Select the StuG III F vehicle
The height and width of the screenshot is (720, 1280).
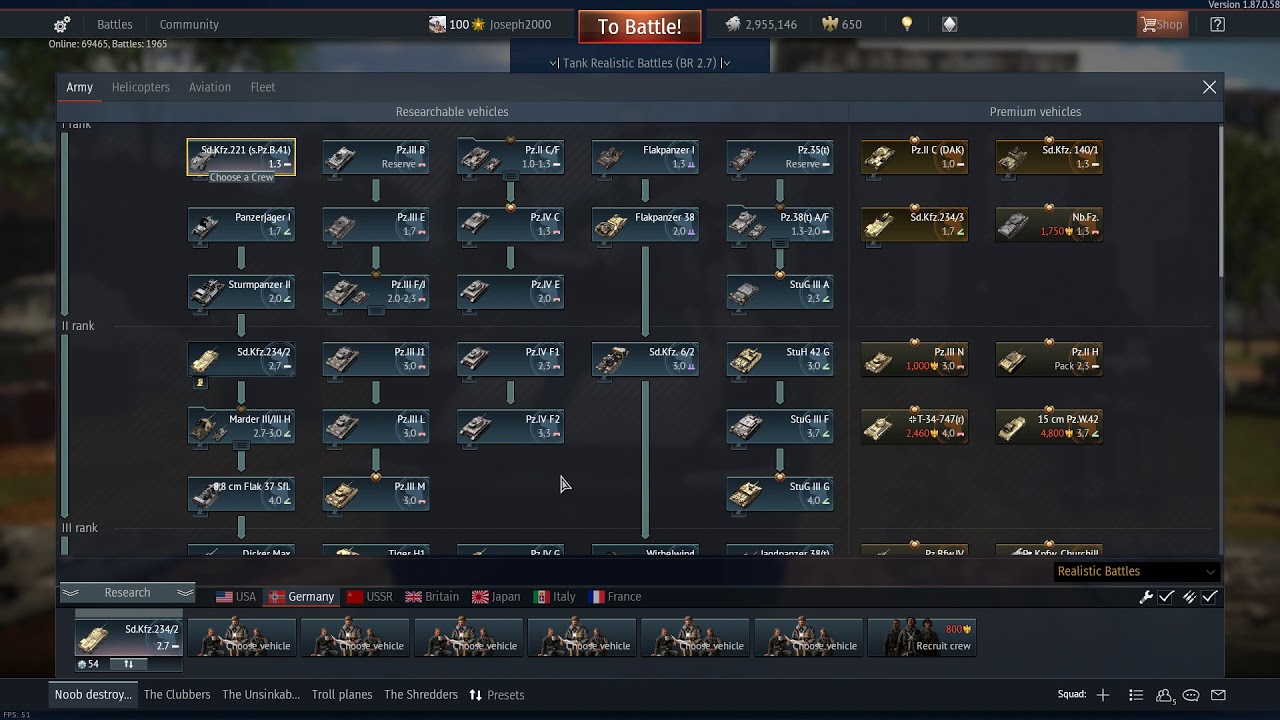(x=780, y=426)
